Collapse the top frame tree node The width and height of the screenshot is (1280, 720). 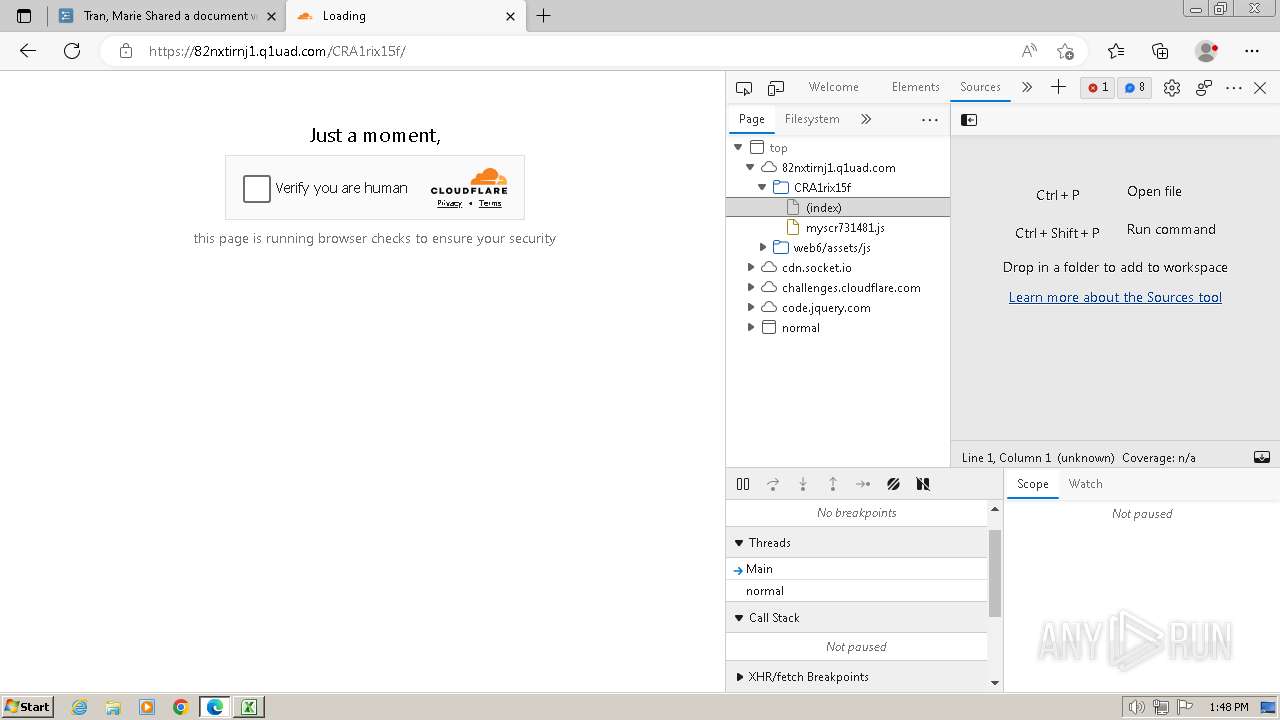(x=738, y=148)
